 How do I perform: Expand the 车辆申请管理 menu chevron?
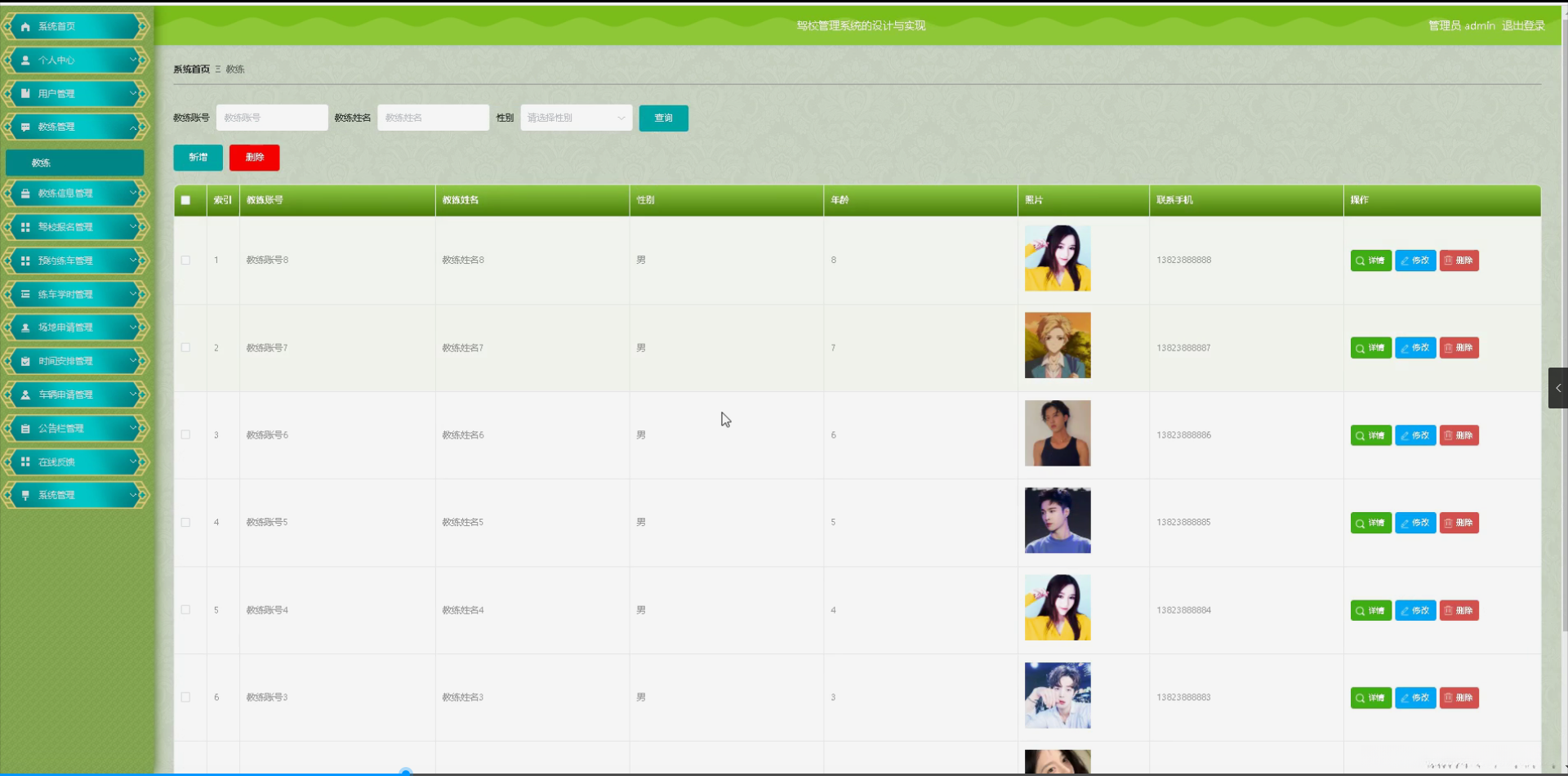133,395
